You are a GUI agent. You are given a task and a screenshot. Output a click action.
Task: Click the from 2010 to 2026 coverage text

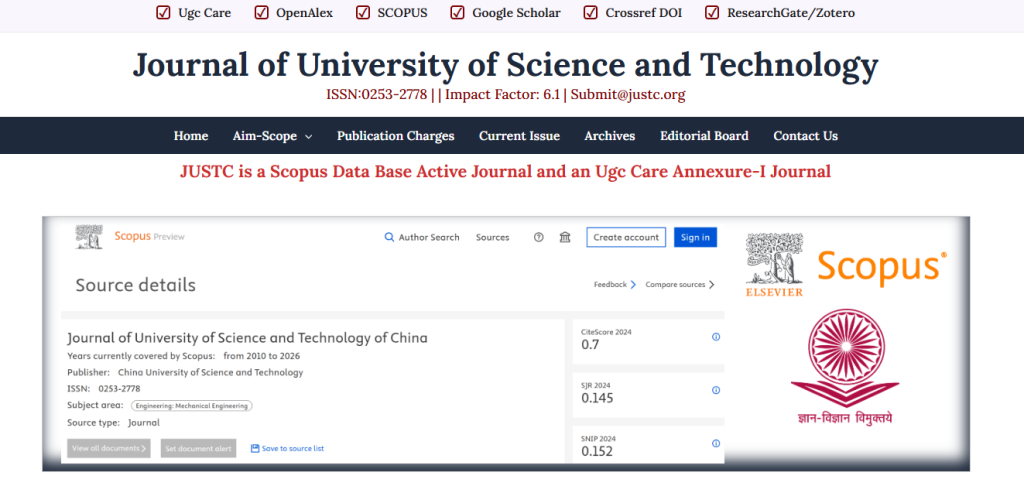click(261, 356)
